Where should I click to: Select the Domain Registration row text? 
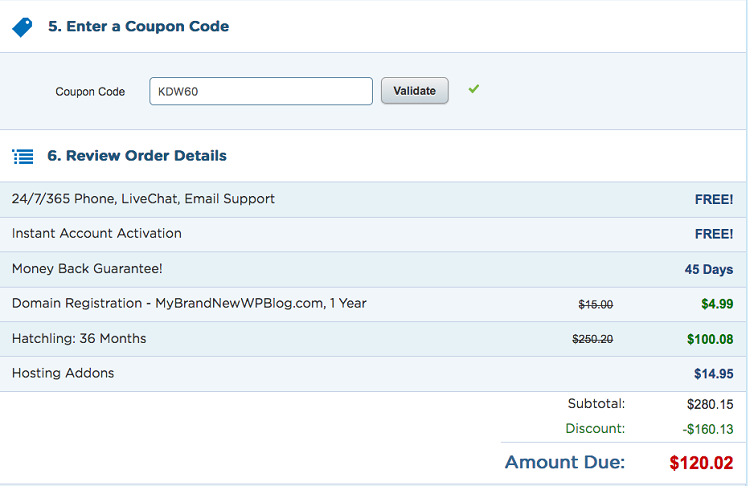click(189, 303)
